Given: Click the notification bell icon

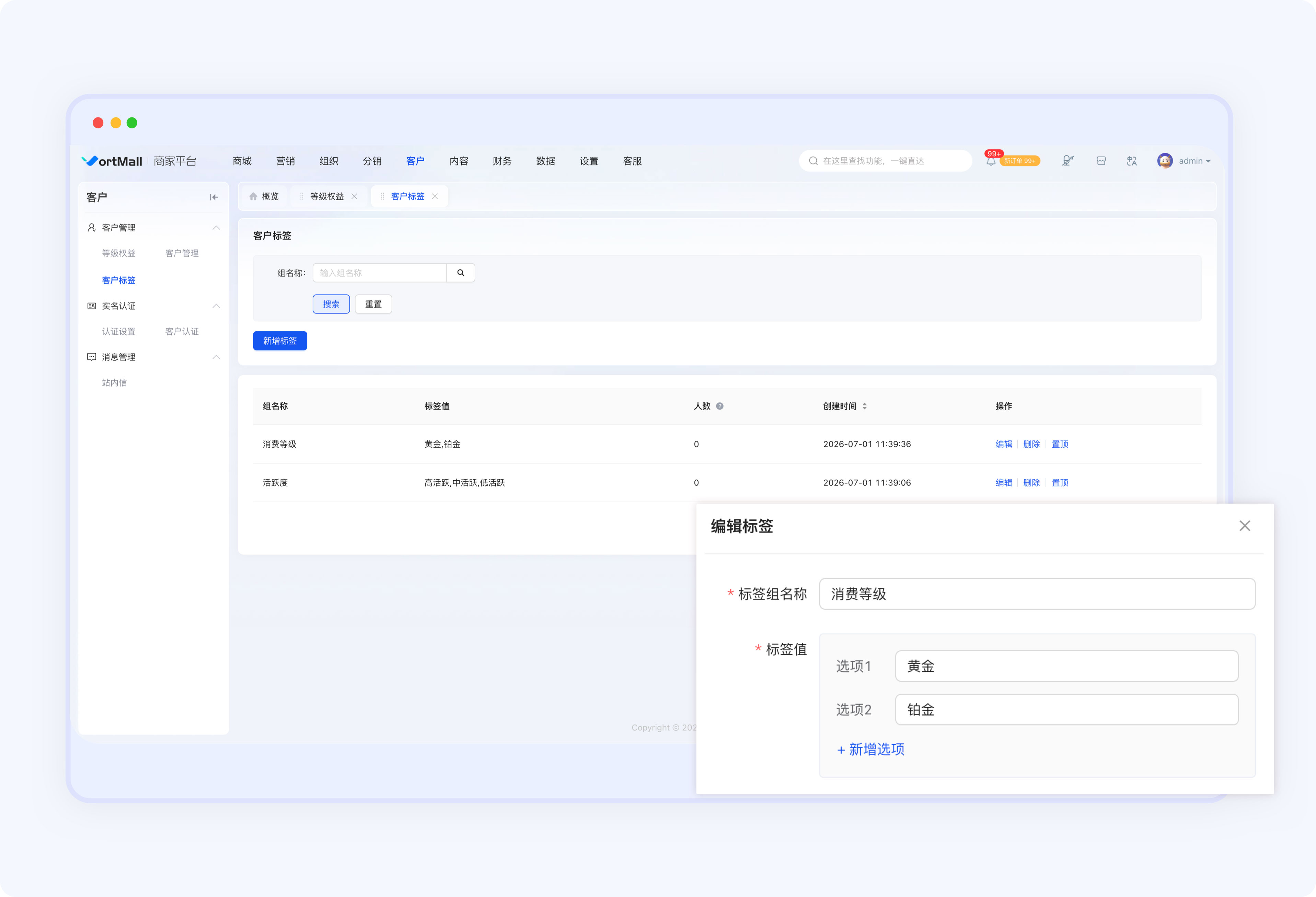Looking at the screenshot, I should click(x=990, y=161).
